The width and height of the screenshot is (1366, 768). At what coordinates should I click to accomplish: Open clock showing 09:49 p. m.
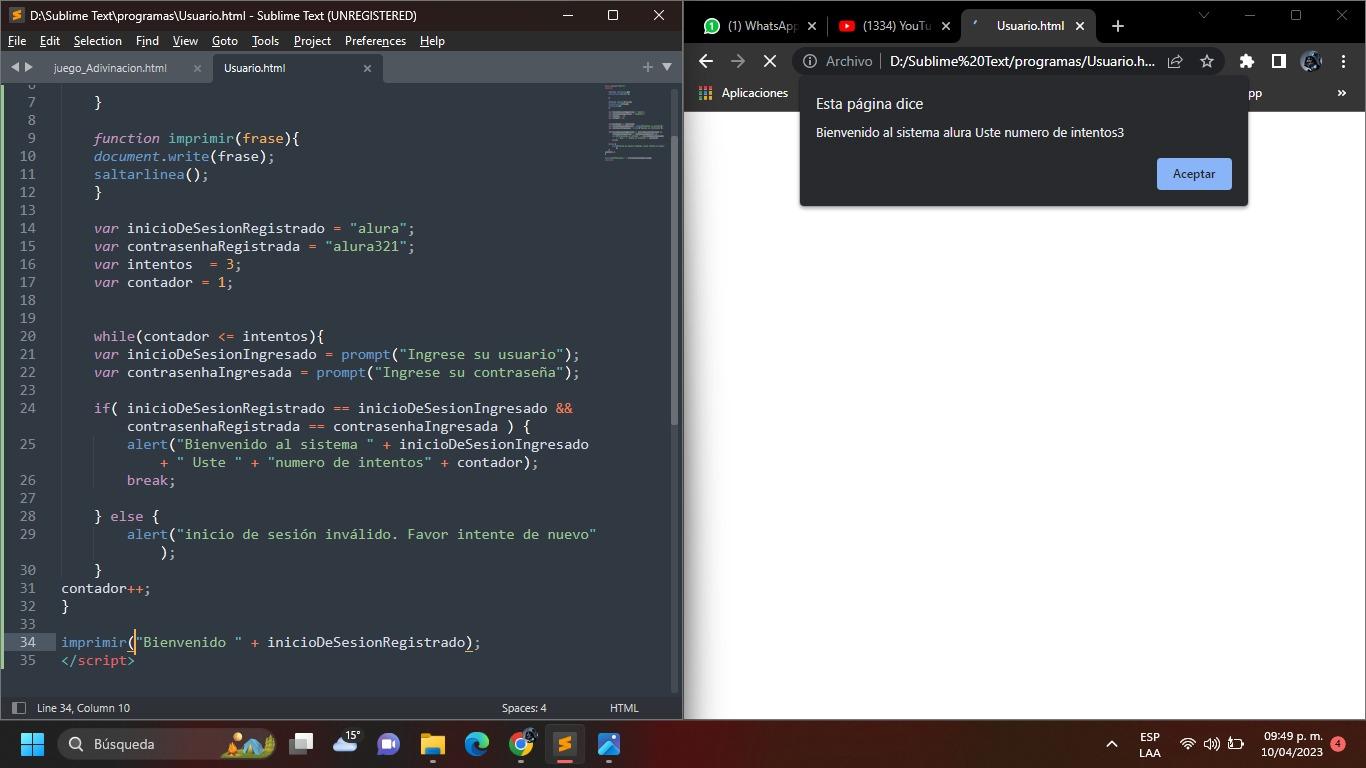pyautogui.click(x=1292, y=744)
